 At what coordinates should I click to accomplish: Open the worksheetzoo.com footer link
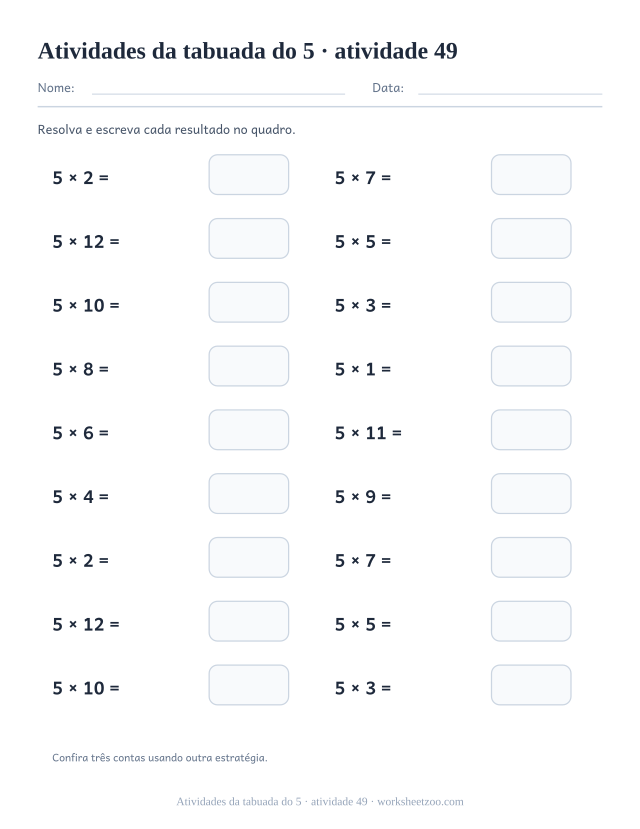coord(420,802)
